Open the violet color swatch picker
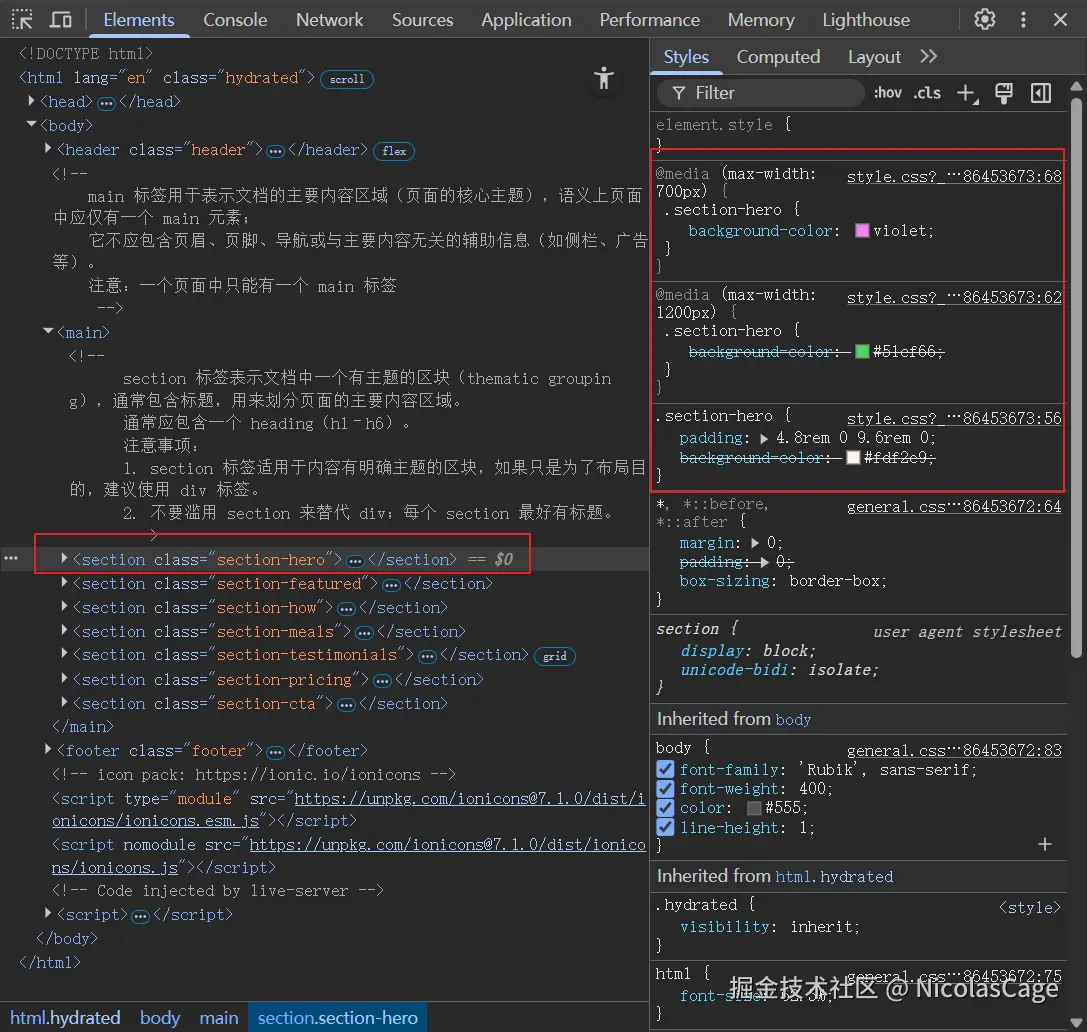The width and height of the screenshot is (1087, 1032). pyautogui.click(x=862, y=231)
